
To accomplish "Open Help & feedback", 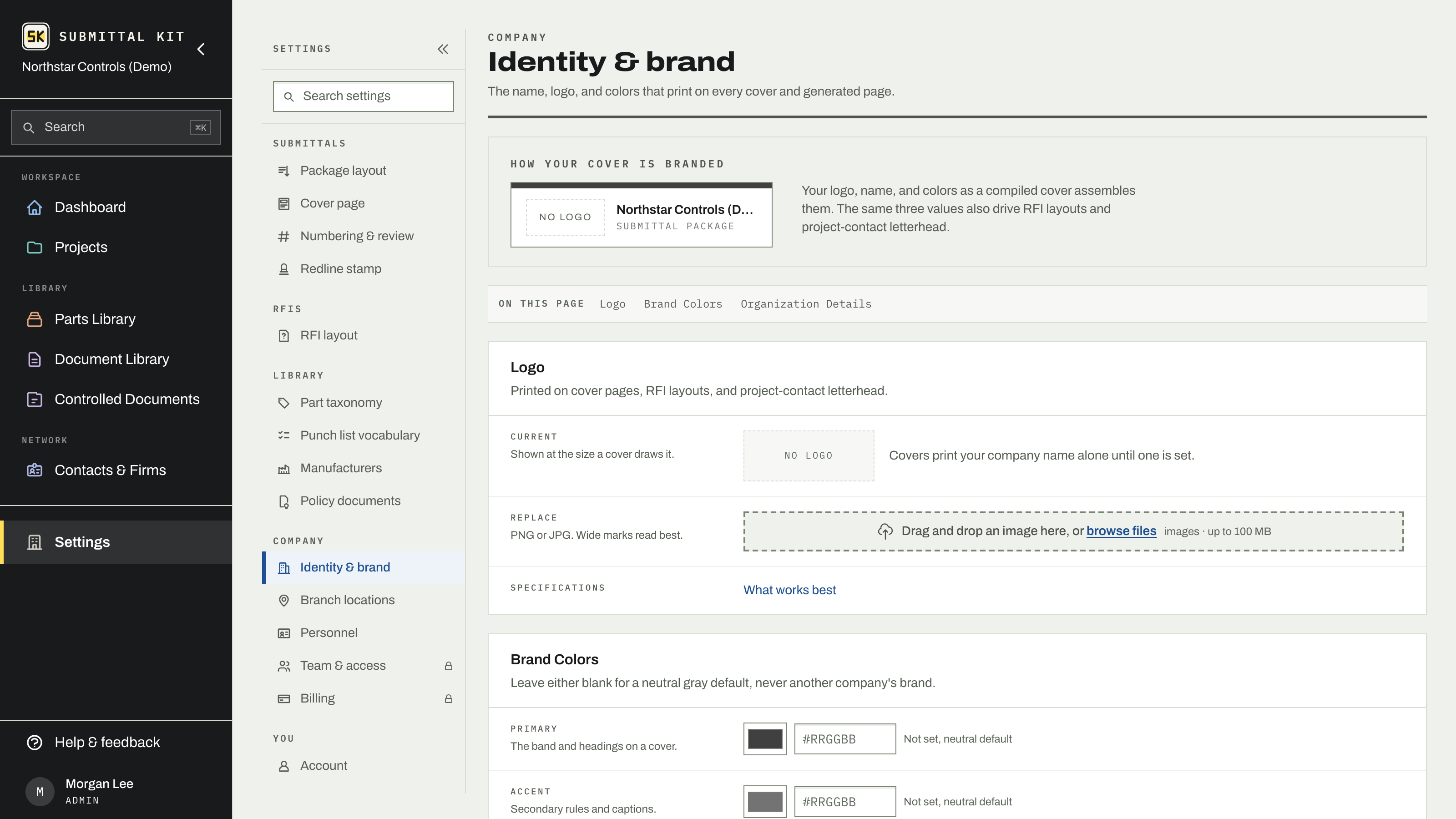I will pos(116,742).
